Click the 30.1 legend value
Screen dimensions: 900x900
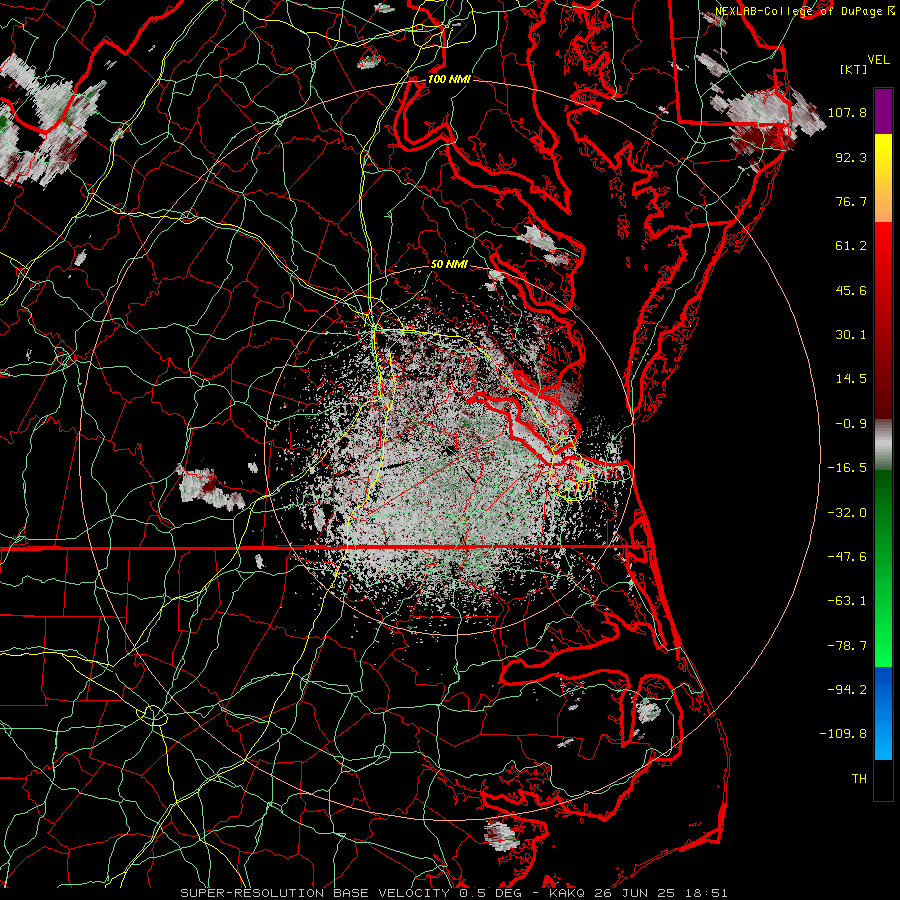[x=851, y=335]
